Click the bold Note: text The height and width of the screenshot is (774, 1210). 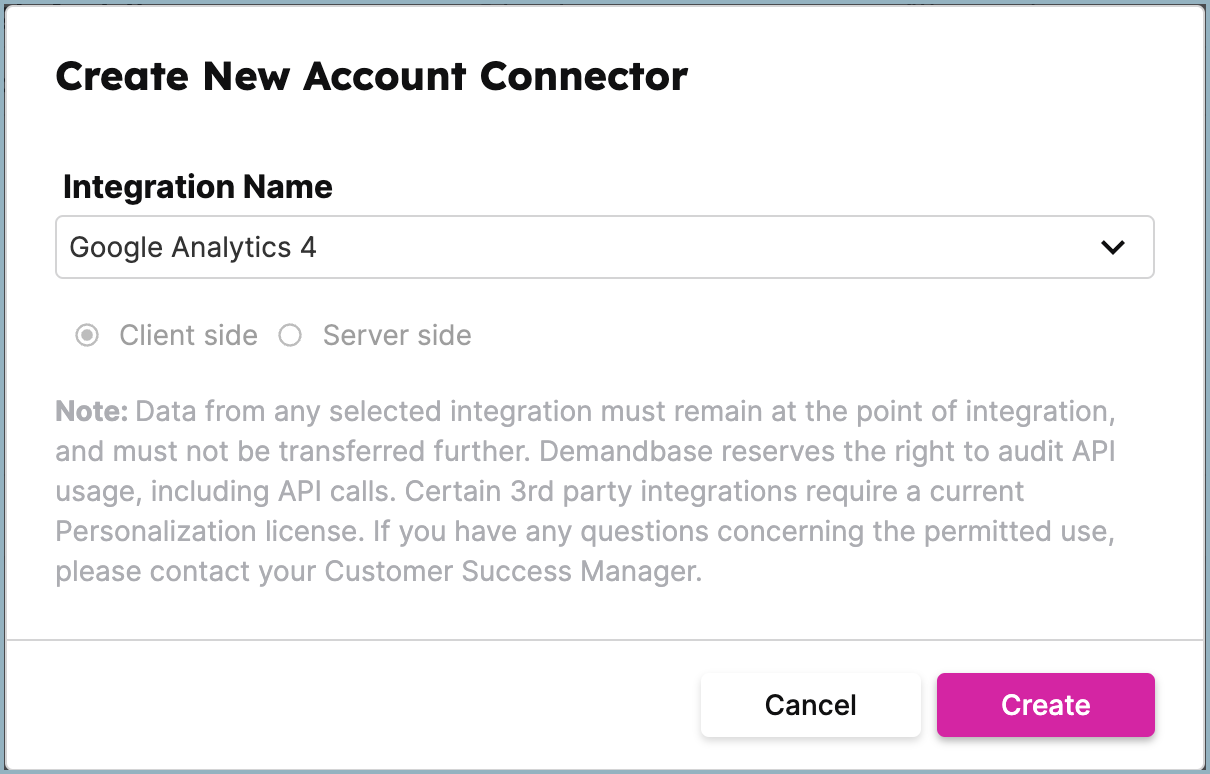92,411
